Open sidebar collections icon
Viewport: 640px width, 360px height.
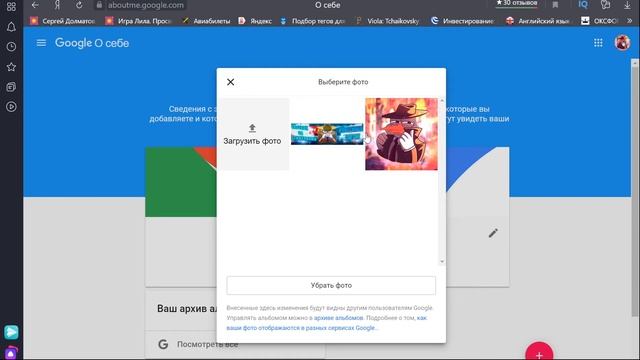(11, 87)
